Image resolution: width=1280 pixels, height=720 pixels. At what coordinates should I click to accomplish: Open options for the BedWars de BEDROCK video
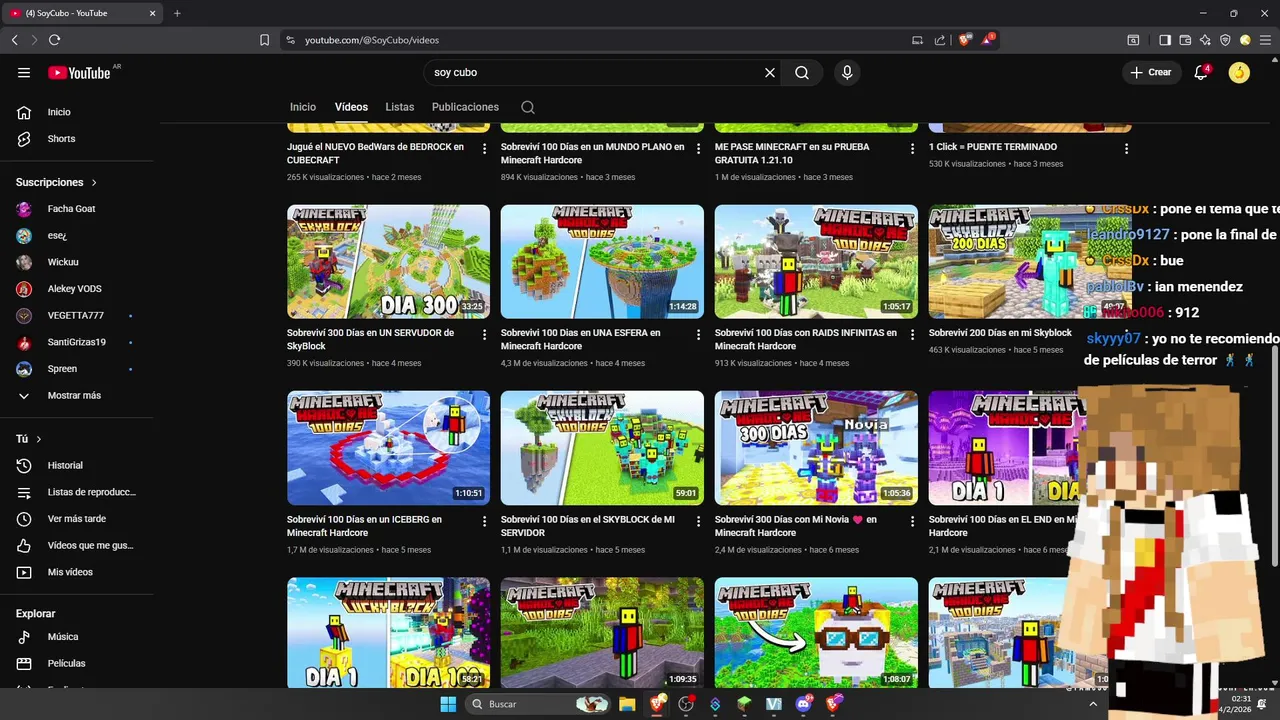click(x=484, y=148)
